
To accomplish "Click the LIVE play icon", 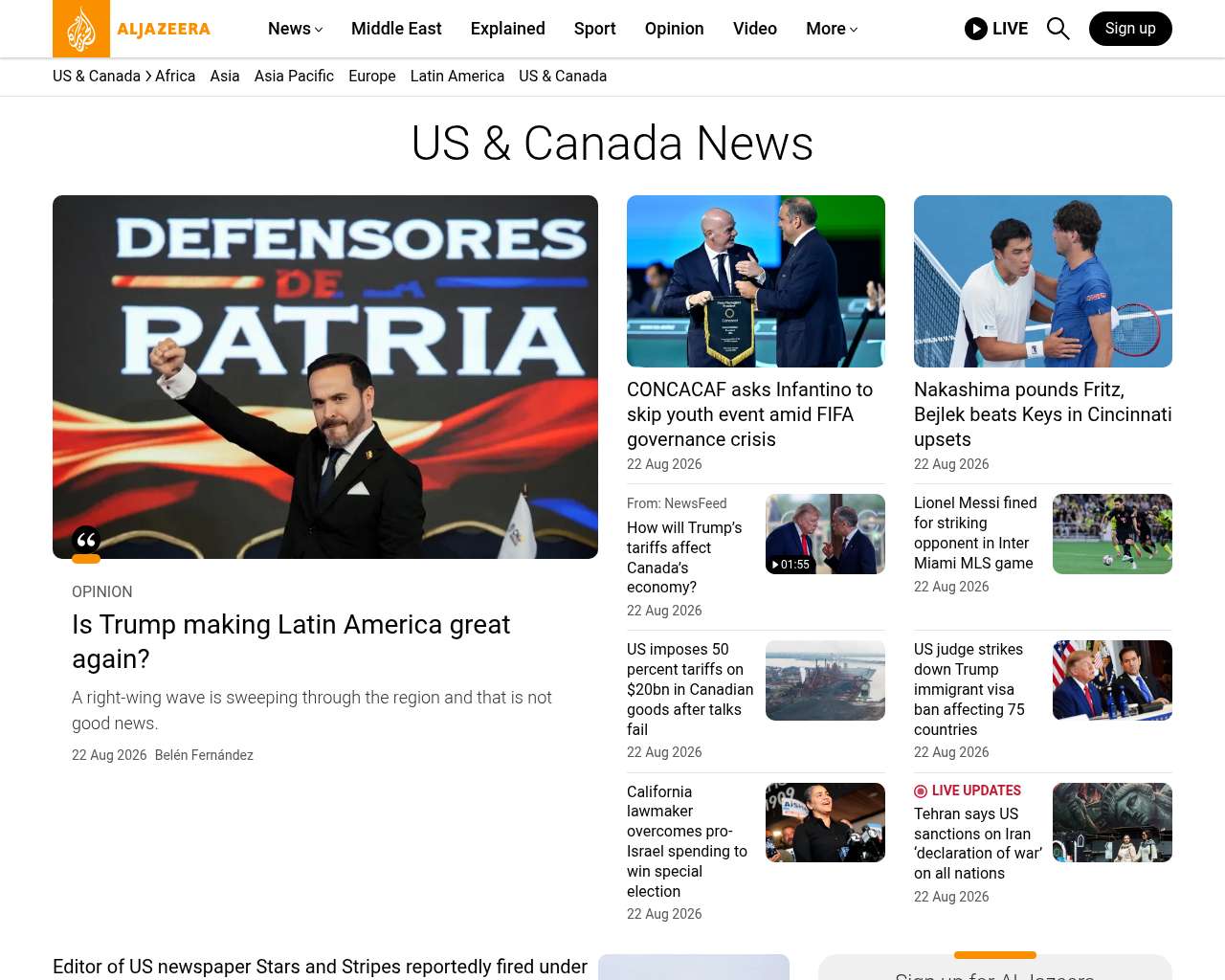I will (x=975, y=29).
